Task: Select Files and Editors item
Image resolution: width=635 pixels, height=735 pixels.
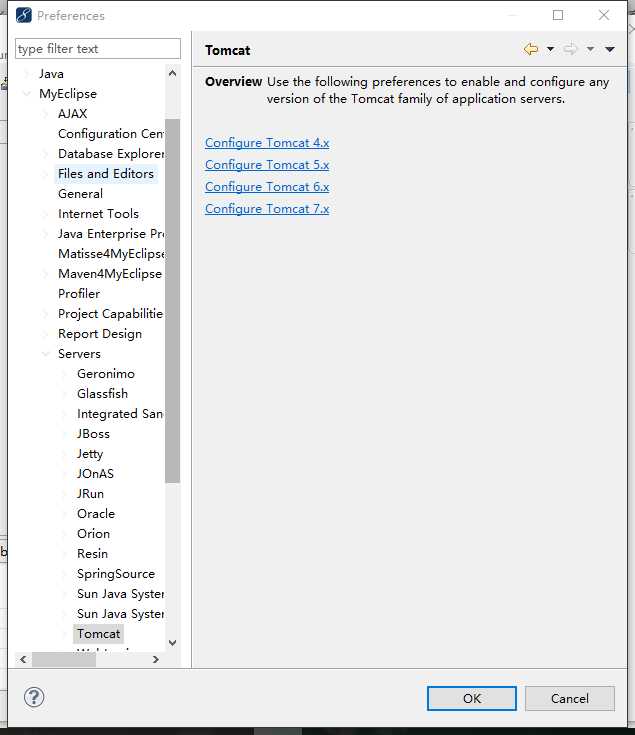Action: 106,174
